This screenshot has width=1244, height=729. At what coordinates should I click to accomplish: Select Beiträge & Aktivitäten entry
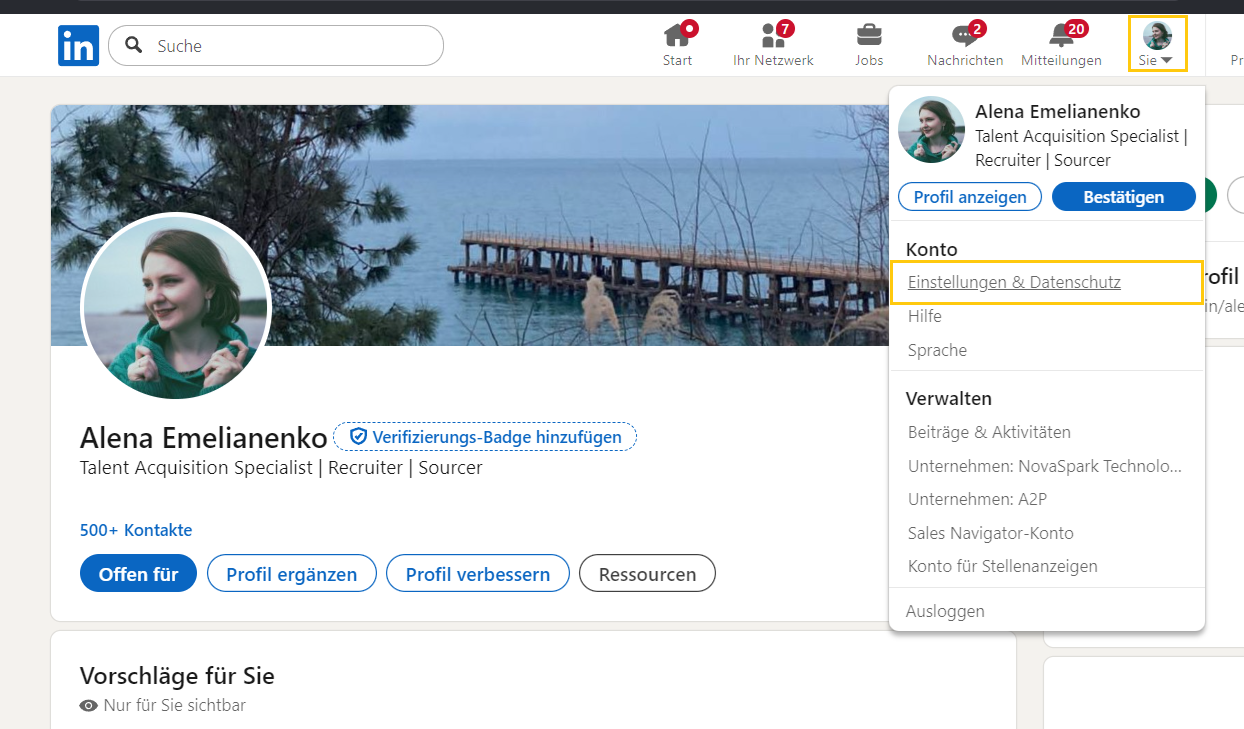click(x=989, y=433)
